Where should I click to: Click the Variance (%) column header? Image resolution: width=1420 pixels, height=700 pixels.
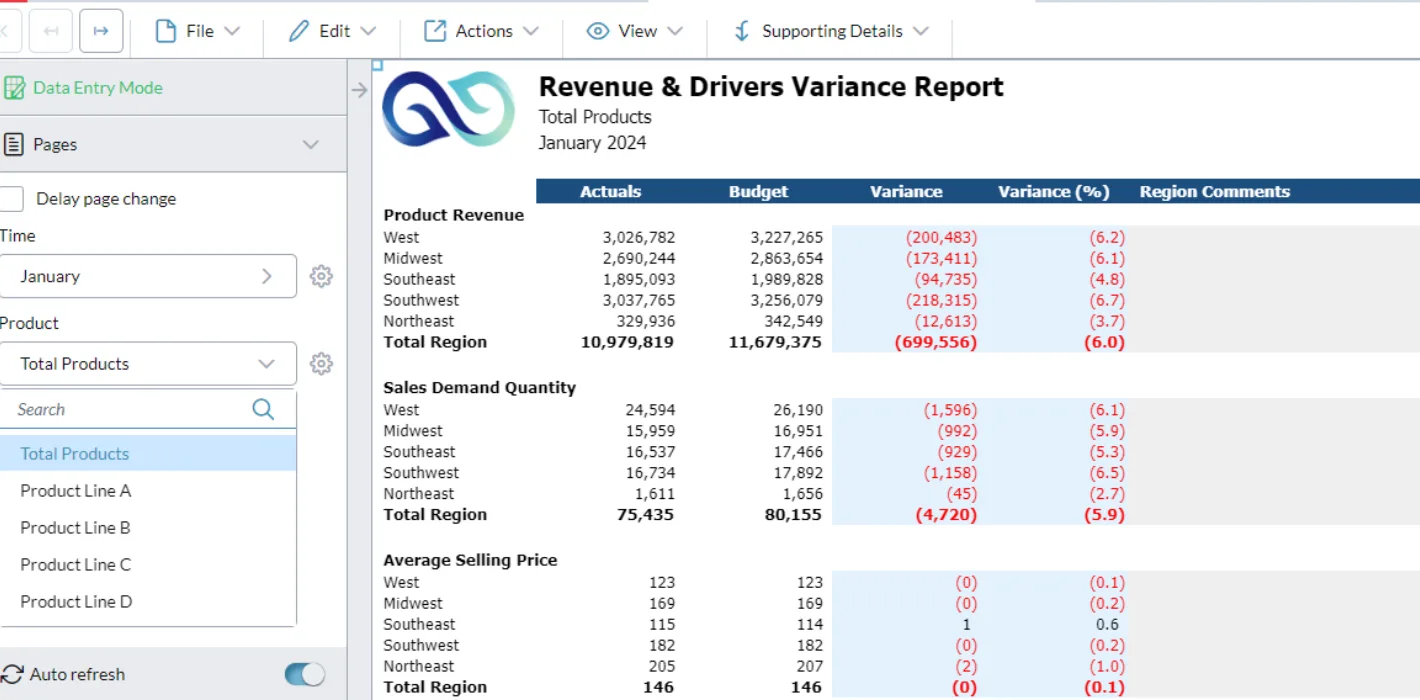pyautogui.click(x=1054, y=191)
